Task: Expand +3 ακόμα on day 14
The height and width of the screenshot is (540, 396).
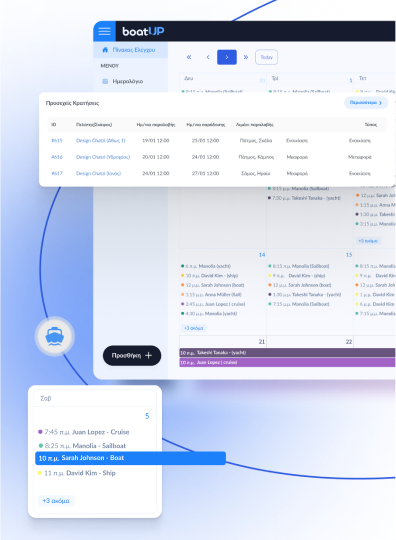Action: pyautogui.click(x=193, y=328)
